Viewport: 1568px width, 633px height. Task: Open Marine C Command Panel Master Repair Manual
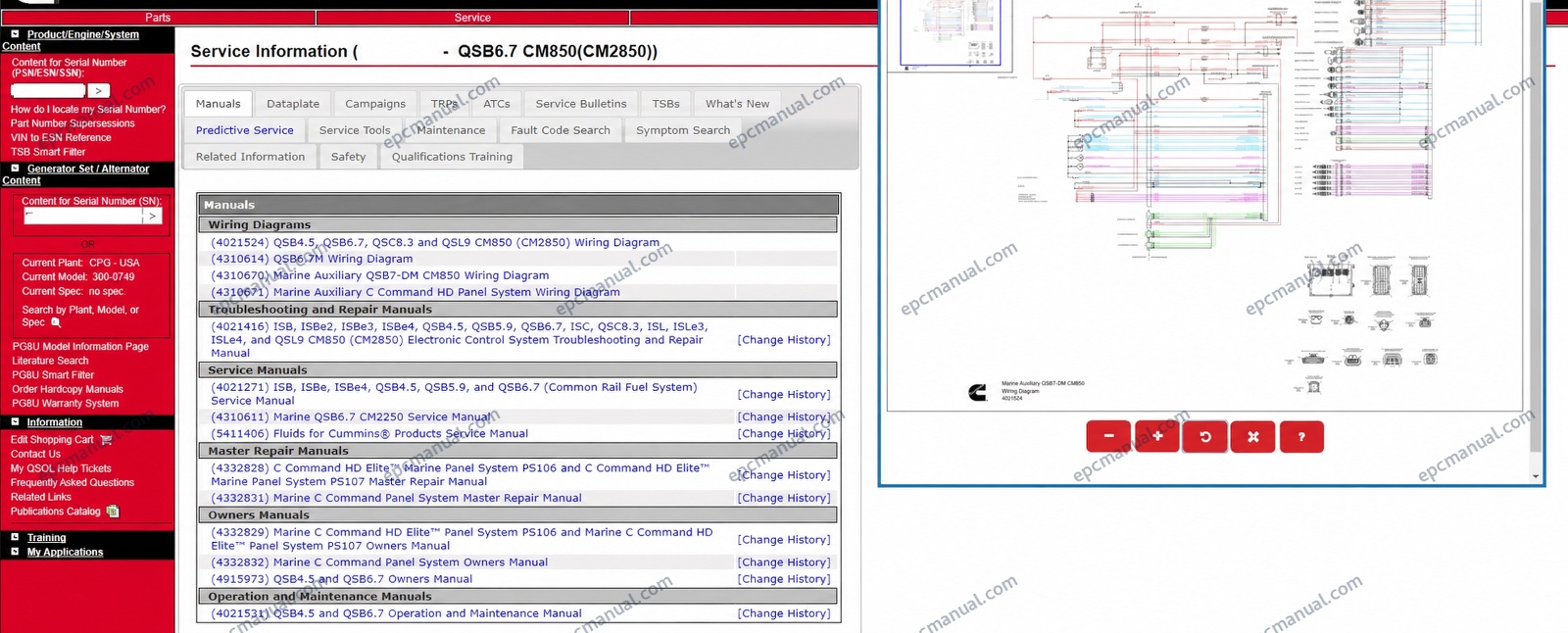click(x=396, y=498)
